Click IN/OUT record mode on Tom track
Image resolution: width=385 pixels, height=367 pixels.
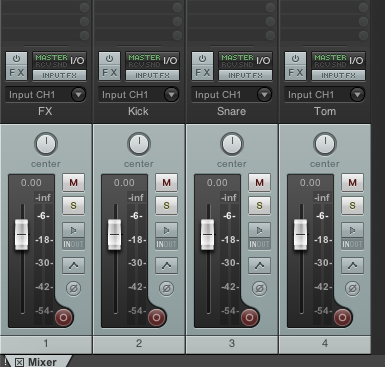352,244
